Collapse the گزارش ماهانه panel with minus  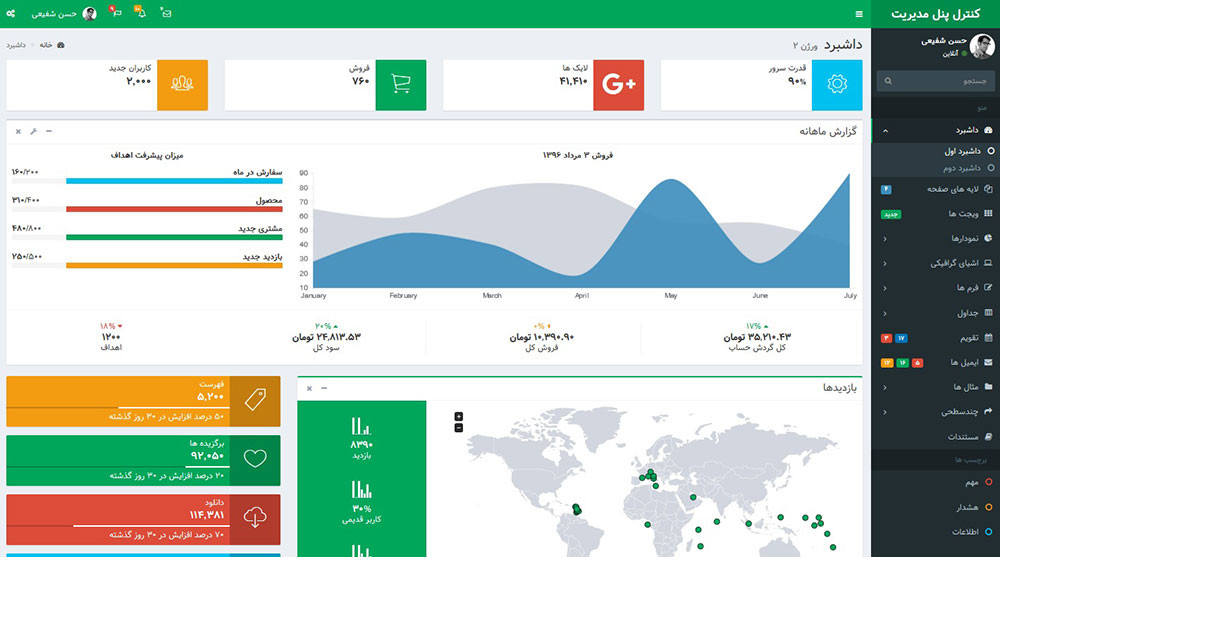pos(49,131)
